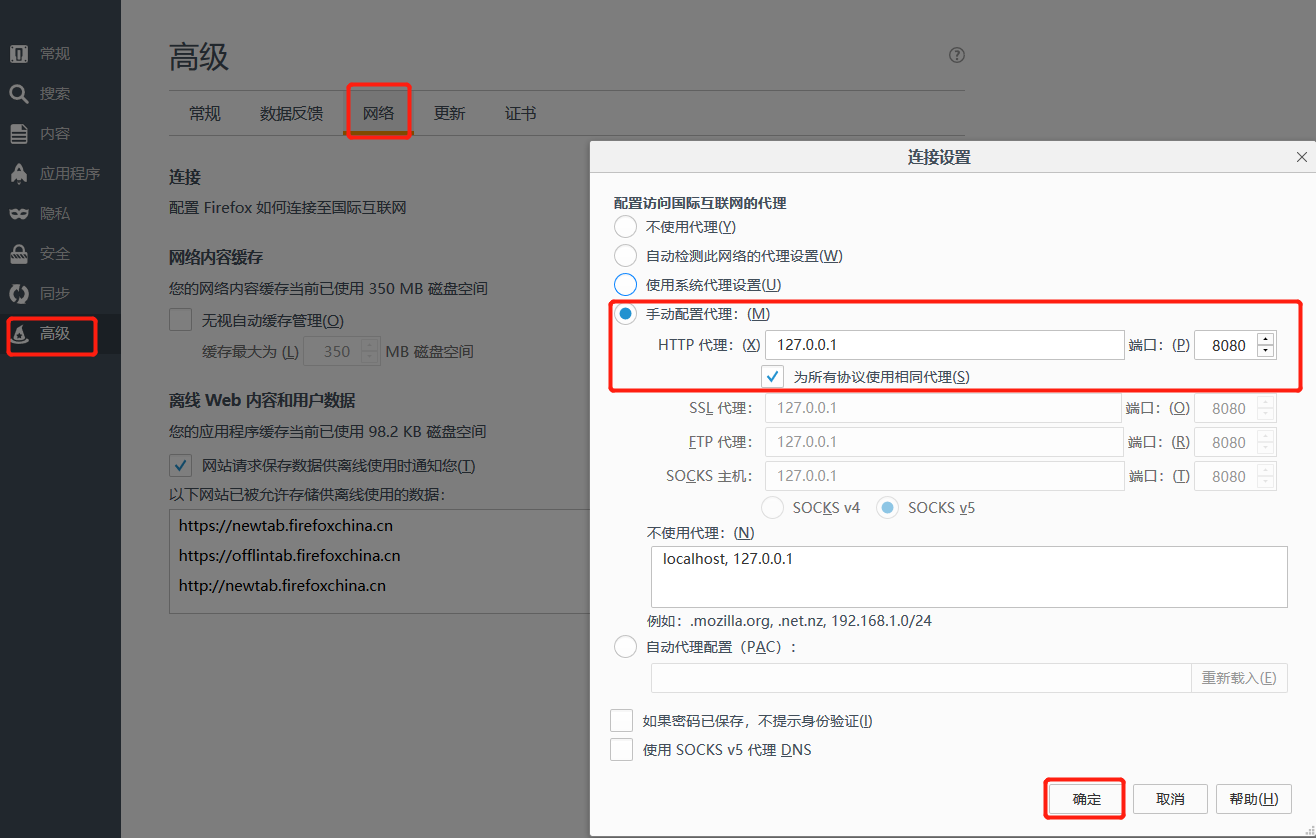The width and height of the screenshot is (1316, 838).
Task: Click the SOCKS 主机 address field
Action: point(944,476)
